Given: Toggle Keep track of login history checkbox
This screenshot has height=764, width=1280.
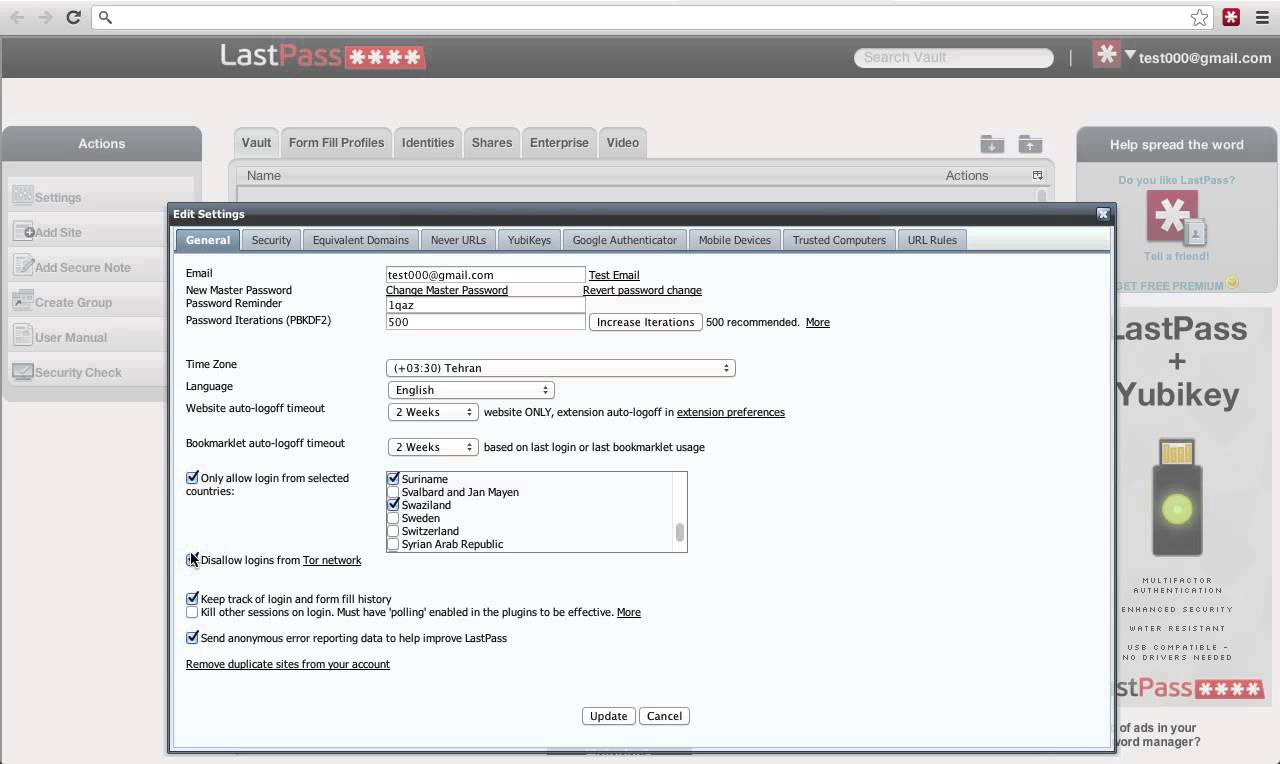Looking at the screenshot, I should coord(192,599).
